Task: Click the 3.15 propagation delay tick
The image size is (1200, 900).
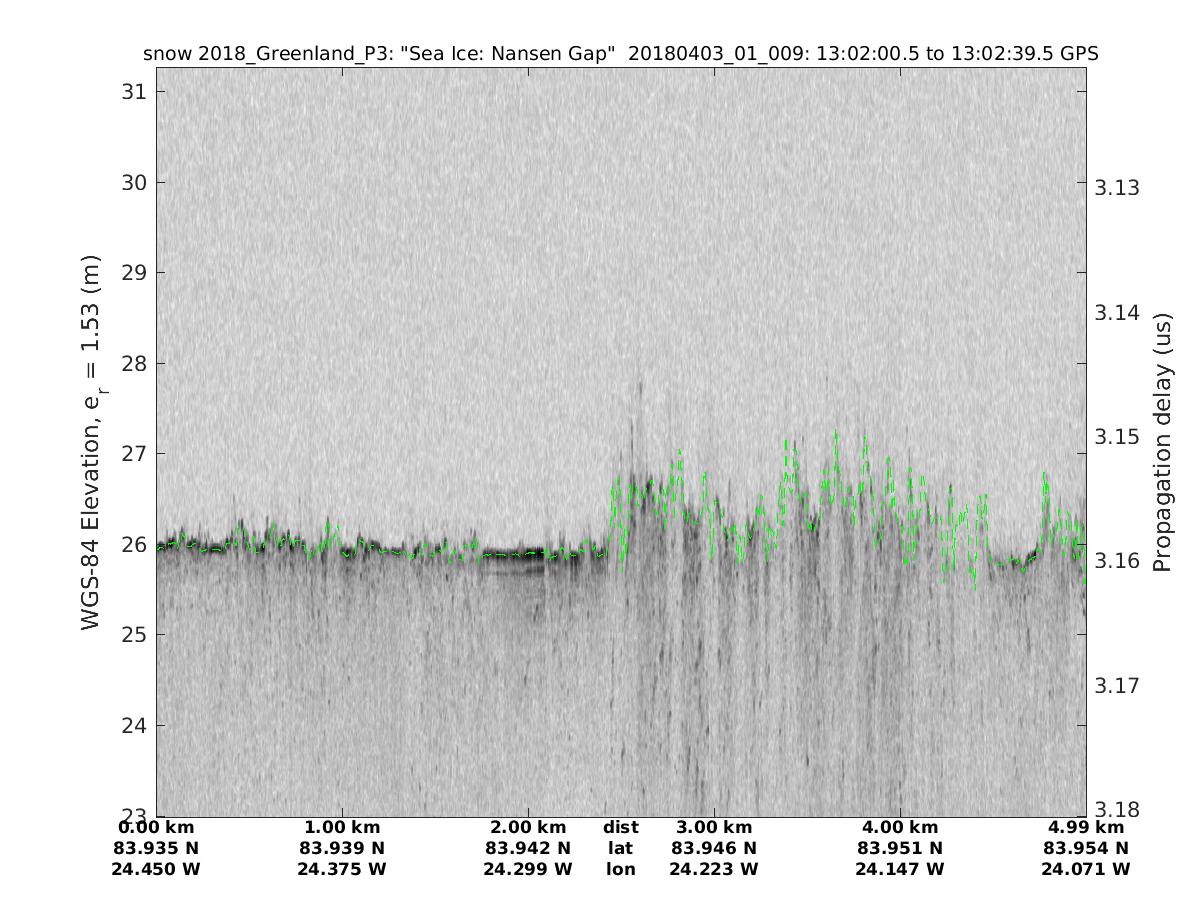Action: [x=1115, y=437]
